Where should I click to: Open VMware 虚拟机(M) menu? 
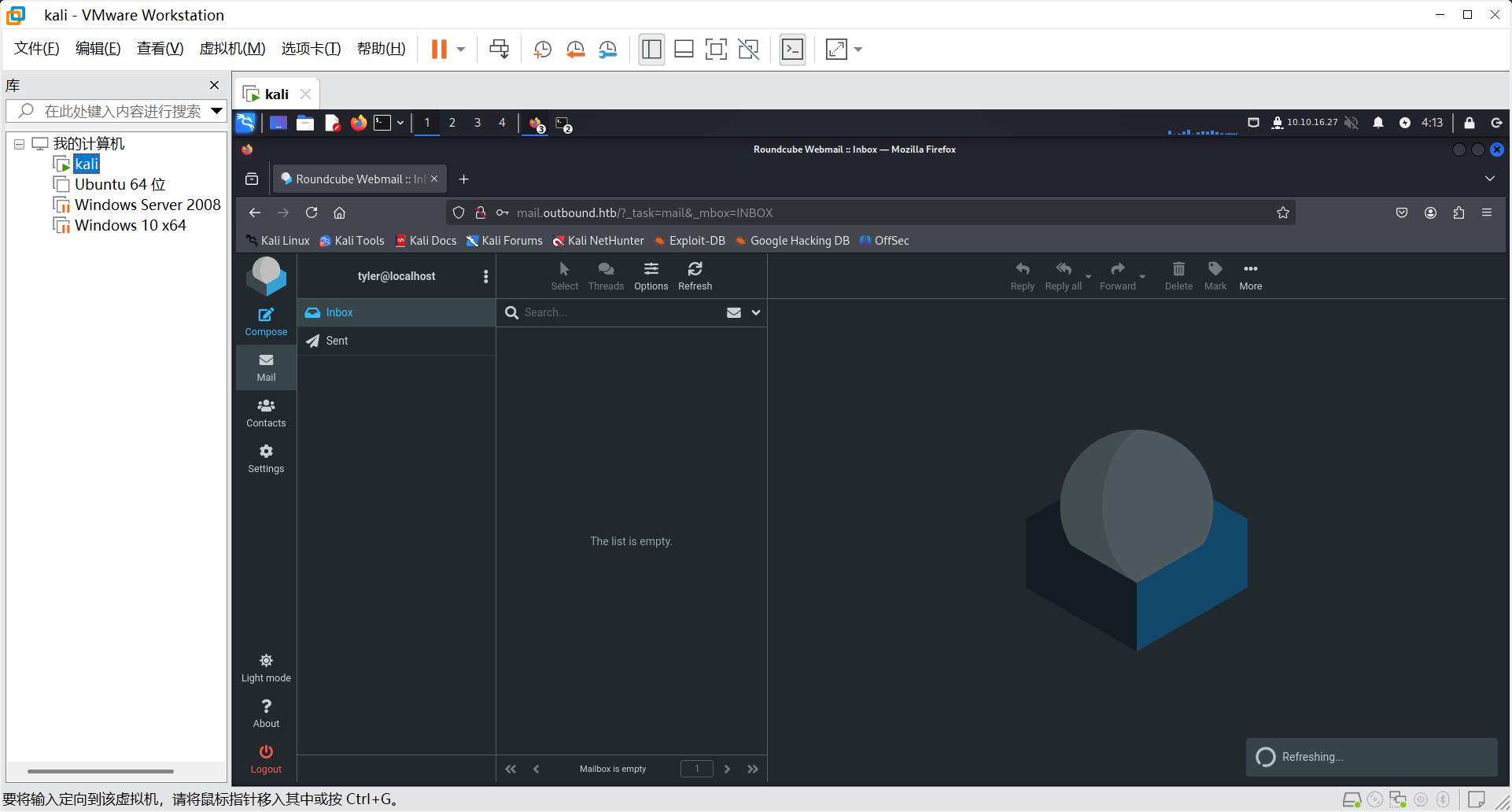click(x=232, y=49)
